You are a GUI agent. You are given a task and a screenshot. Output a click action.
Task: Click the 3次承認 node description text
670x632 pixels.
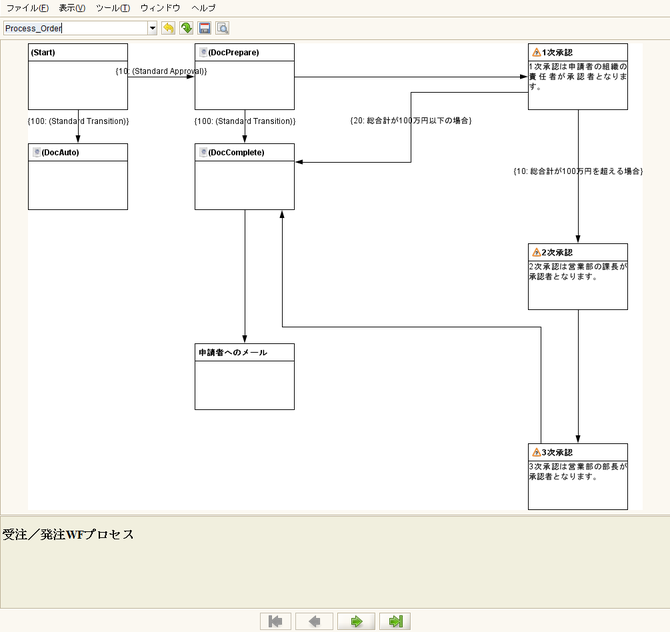[578, 471]
